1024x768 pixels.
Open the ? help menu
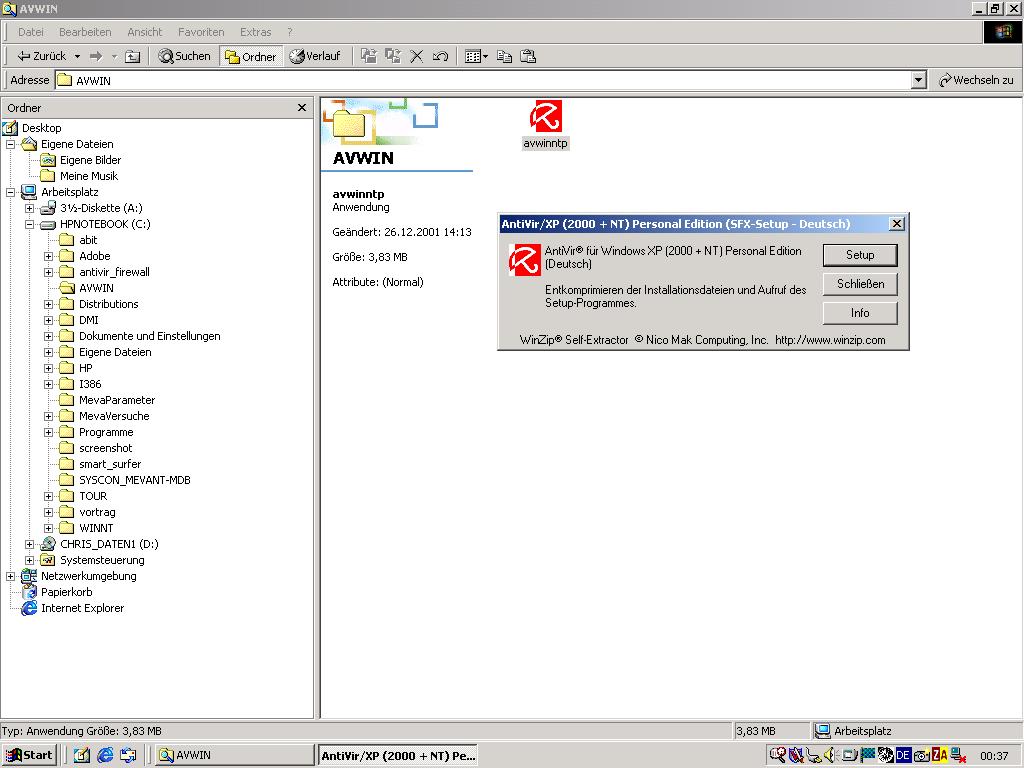(289, 32)
